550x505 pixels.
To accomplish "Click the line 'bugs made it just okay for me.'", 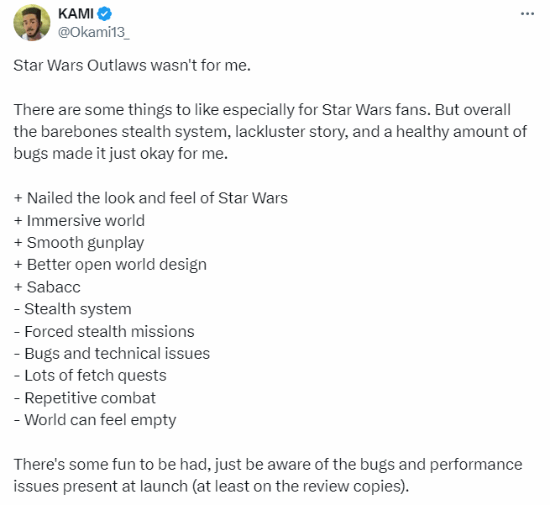I will (121, 154).
